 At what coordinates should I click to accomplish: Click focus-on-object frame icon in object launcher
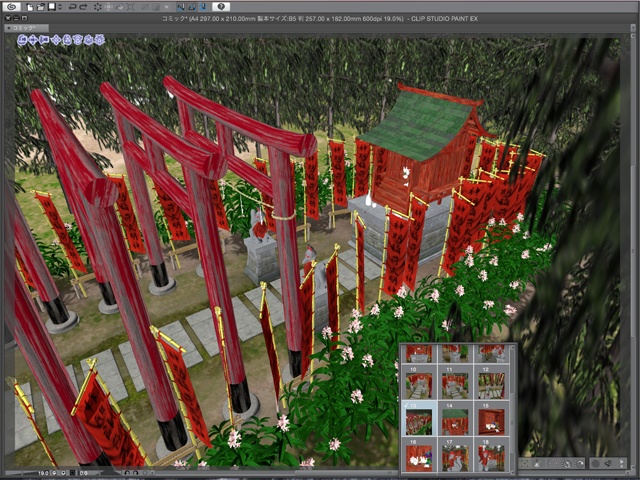point(524,463)
